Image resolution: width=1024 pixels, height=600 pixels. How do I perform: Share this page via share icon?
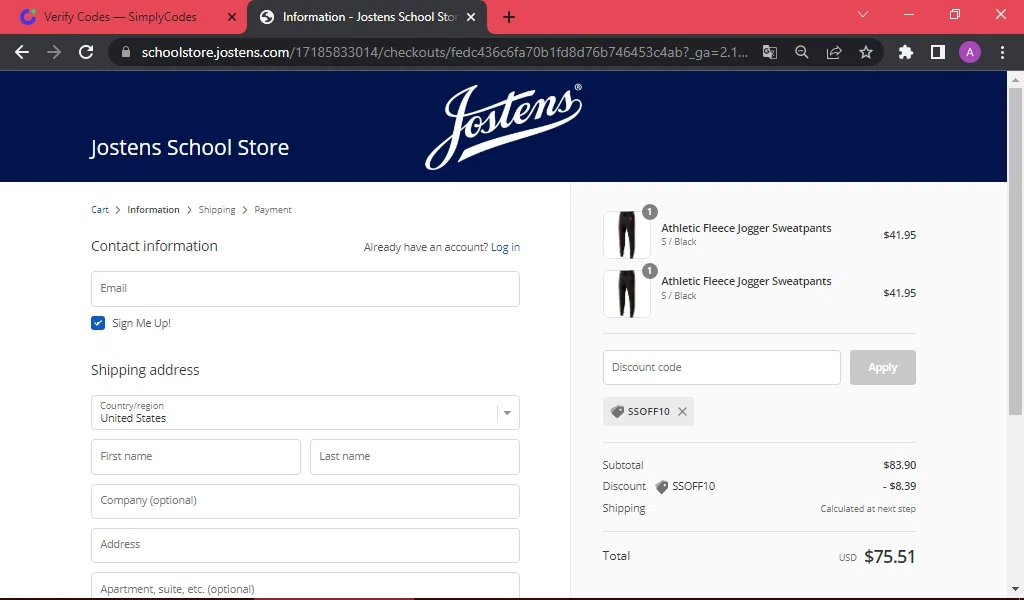pos(834,52)
